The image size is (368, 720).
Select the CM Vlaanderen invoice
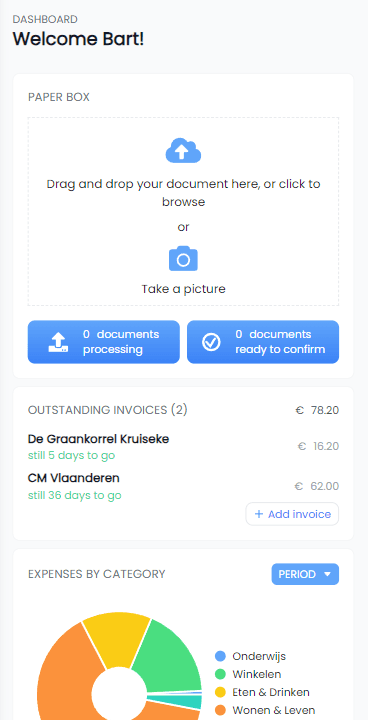(183, 486)
